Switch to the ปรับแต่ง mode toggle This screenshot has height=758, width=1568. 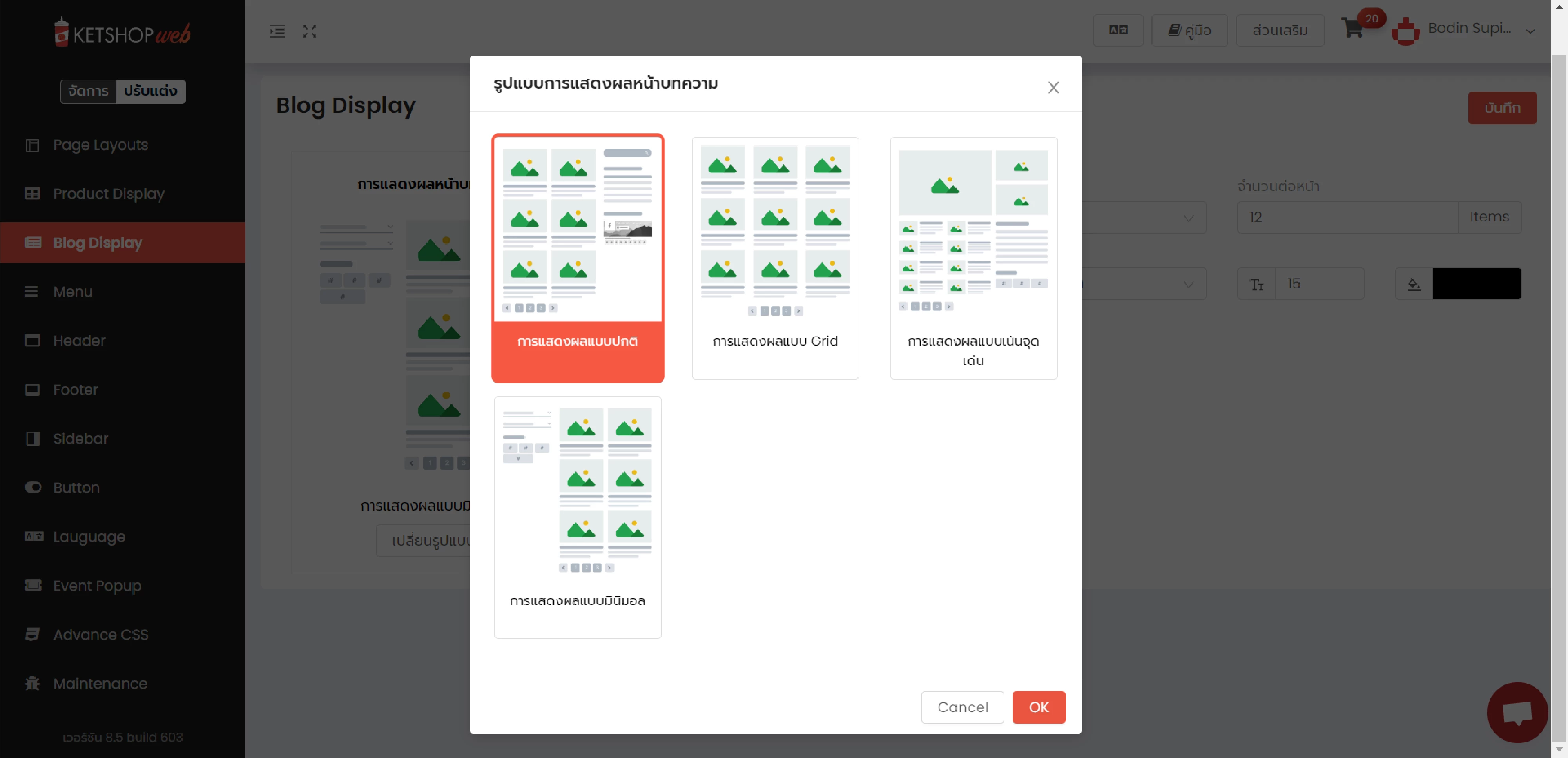150,91
